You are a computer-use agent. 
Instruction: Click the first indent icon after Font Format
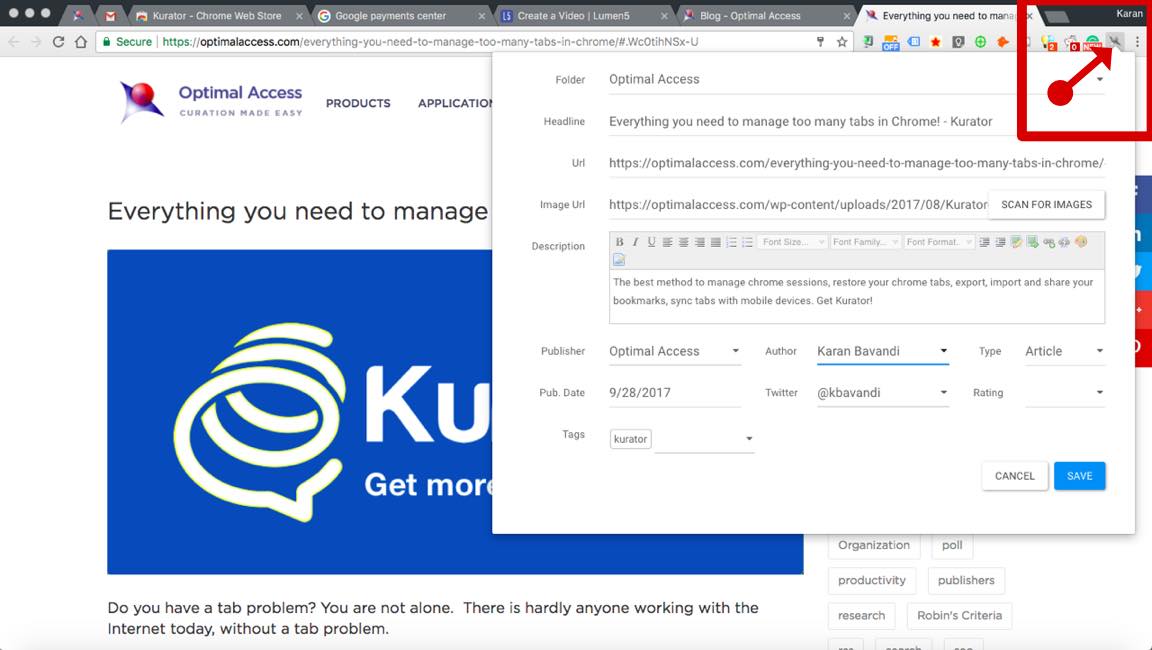point(984,242)
